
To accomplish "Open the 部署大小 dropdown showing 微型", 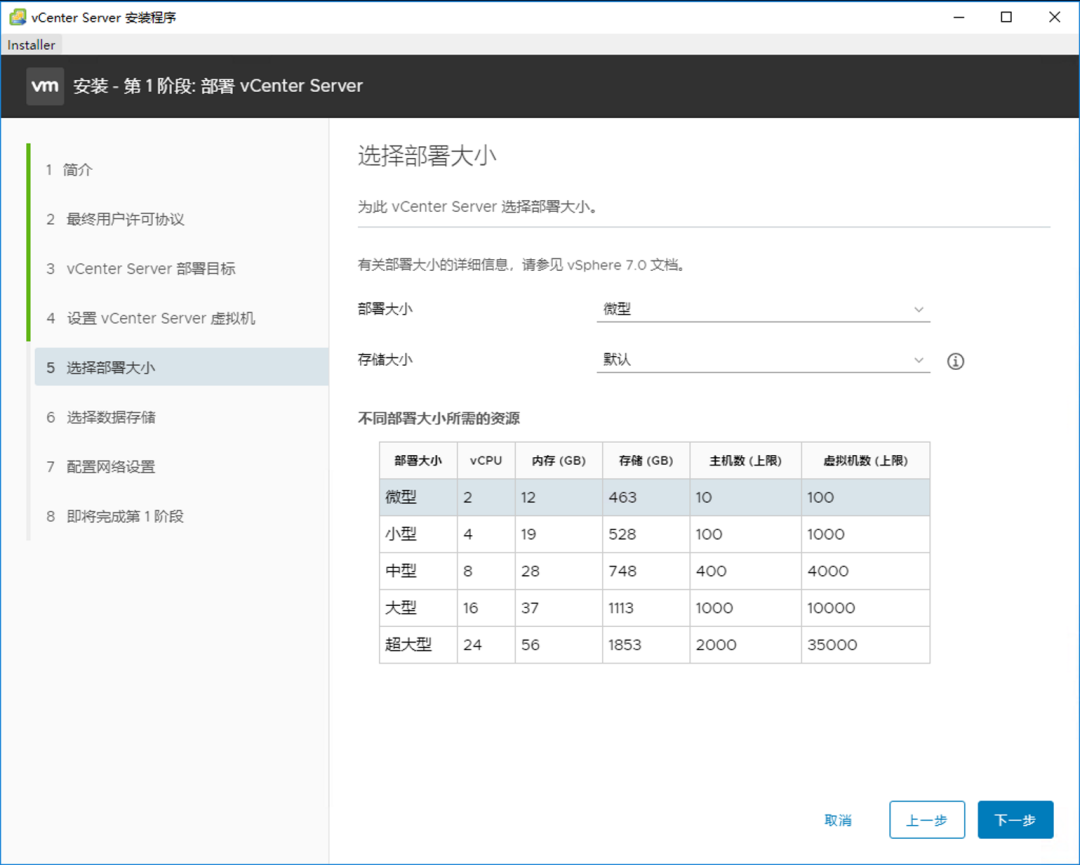I will 763,309.
